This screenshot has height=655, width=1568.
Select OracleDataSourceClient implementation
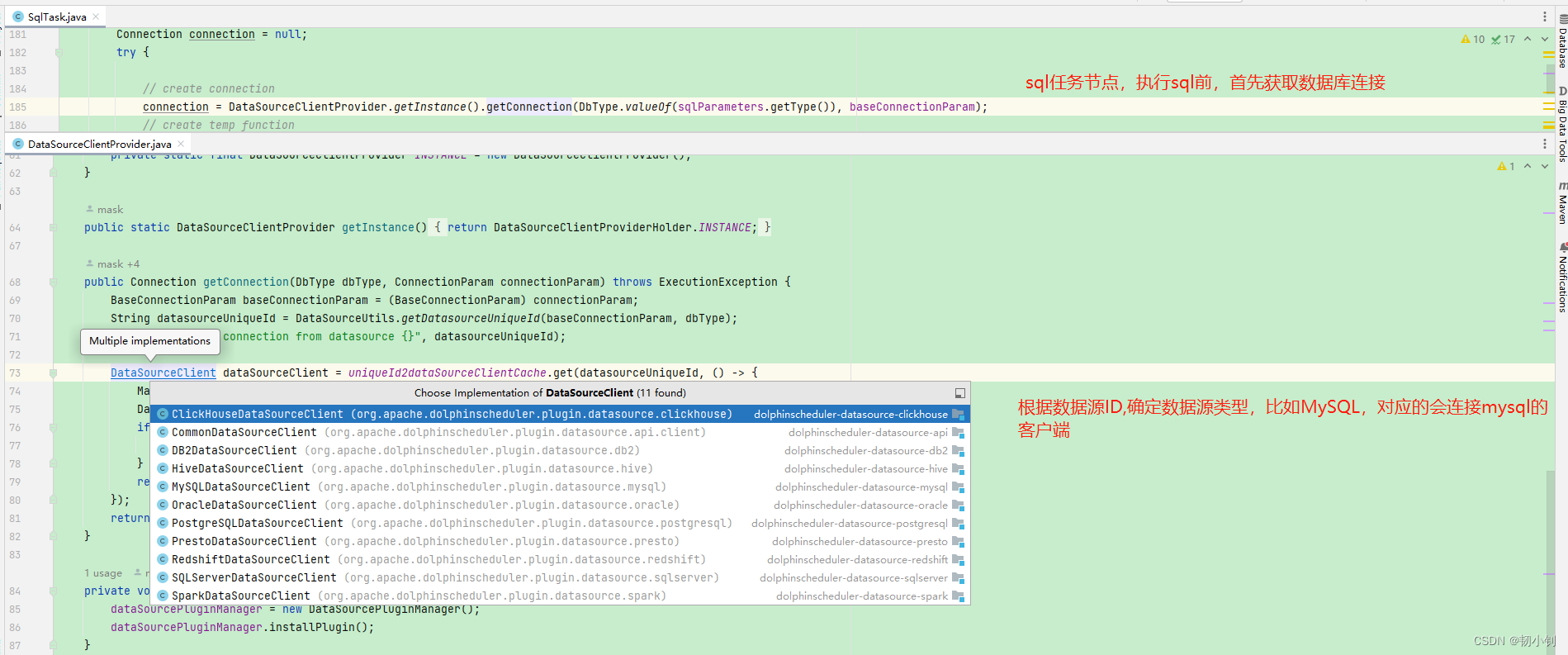point(561,505)
